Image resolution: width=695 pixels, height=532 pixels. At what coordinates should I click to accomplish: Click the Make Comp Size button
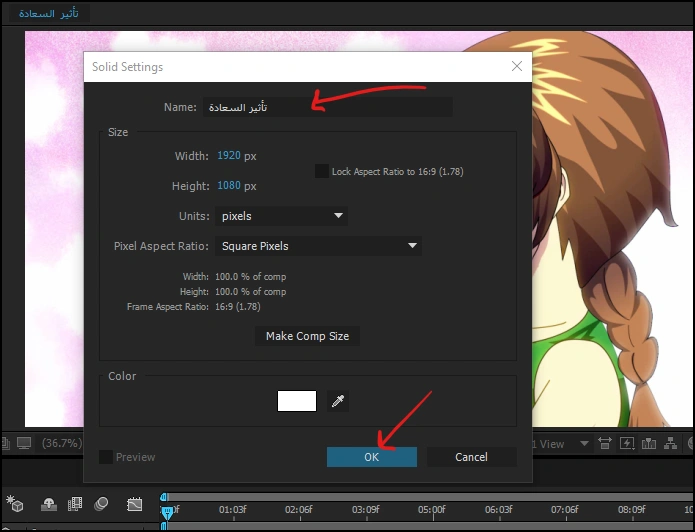point(307,336)
